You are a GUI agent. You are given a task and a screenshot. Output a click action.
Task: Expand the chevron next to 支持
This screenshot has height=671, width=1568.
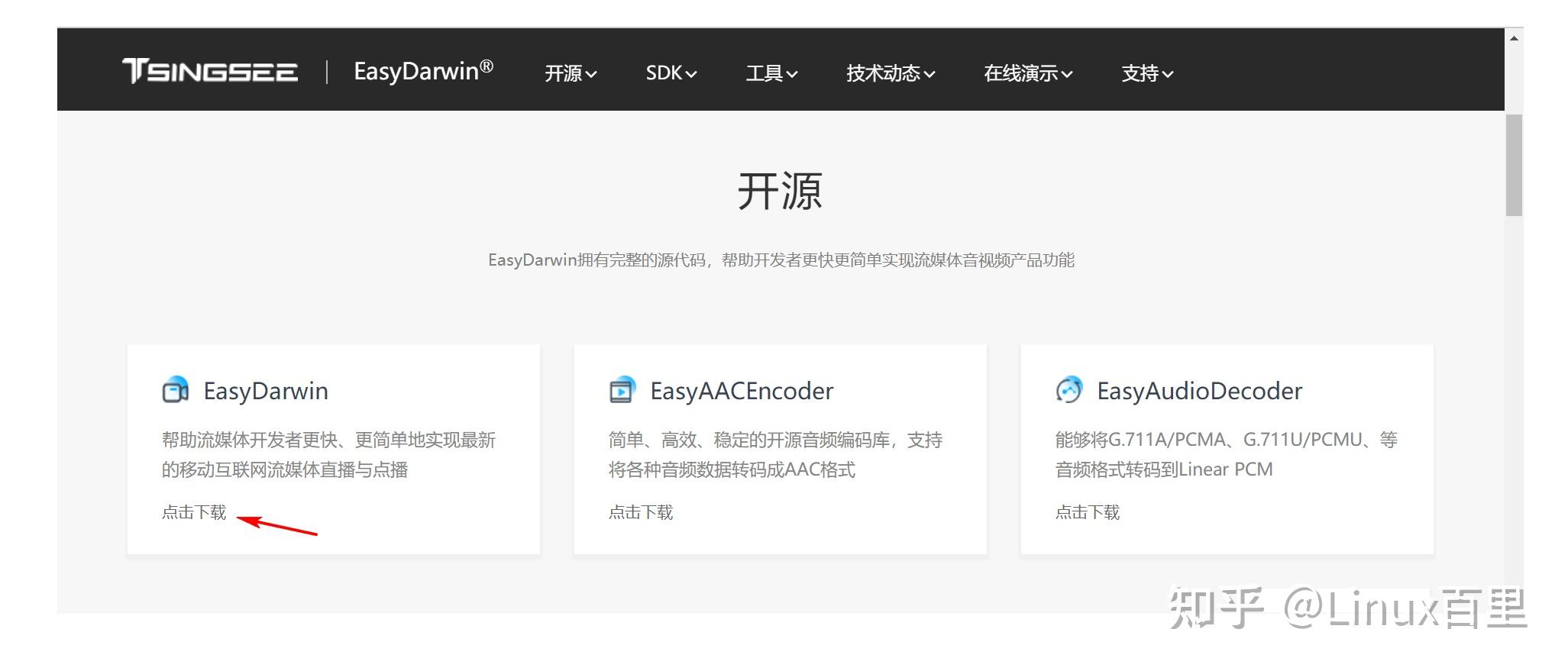coord(1168,75)
